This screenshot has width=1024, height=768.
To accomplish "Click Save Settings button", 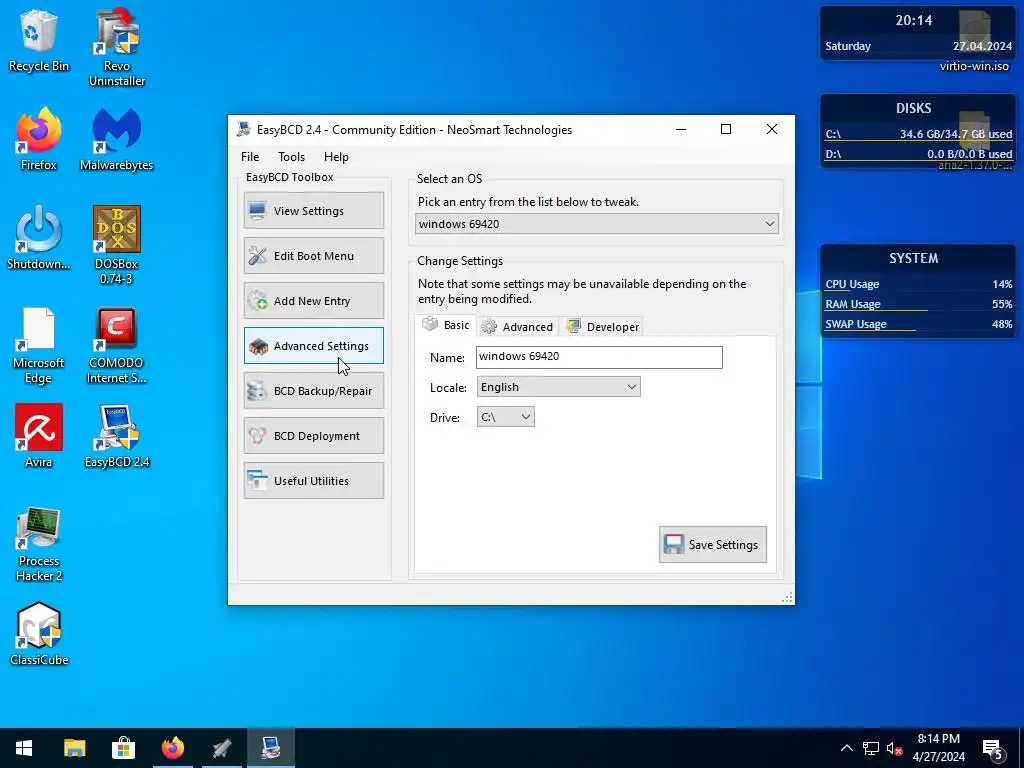I will [712, 544].
